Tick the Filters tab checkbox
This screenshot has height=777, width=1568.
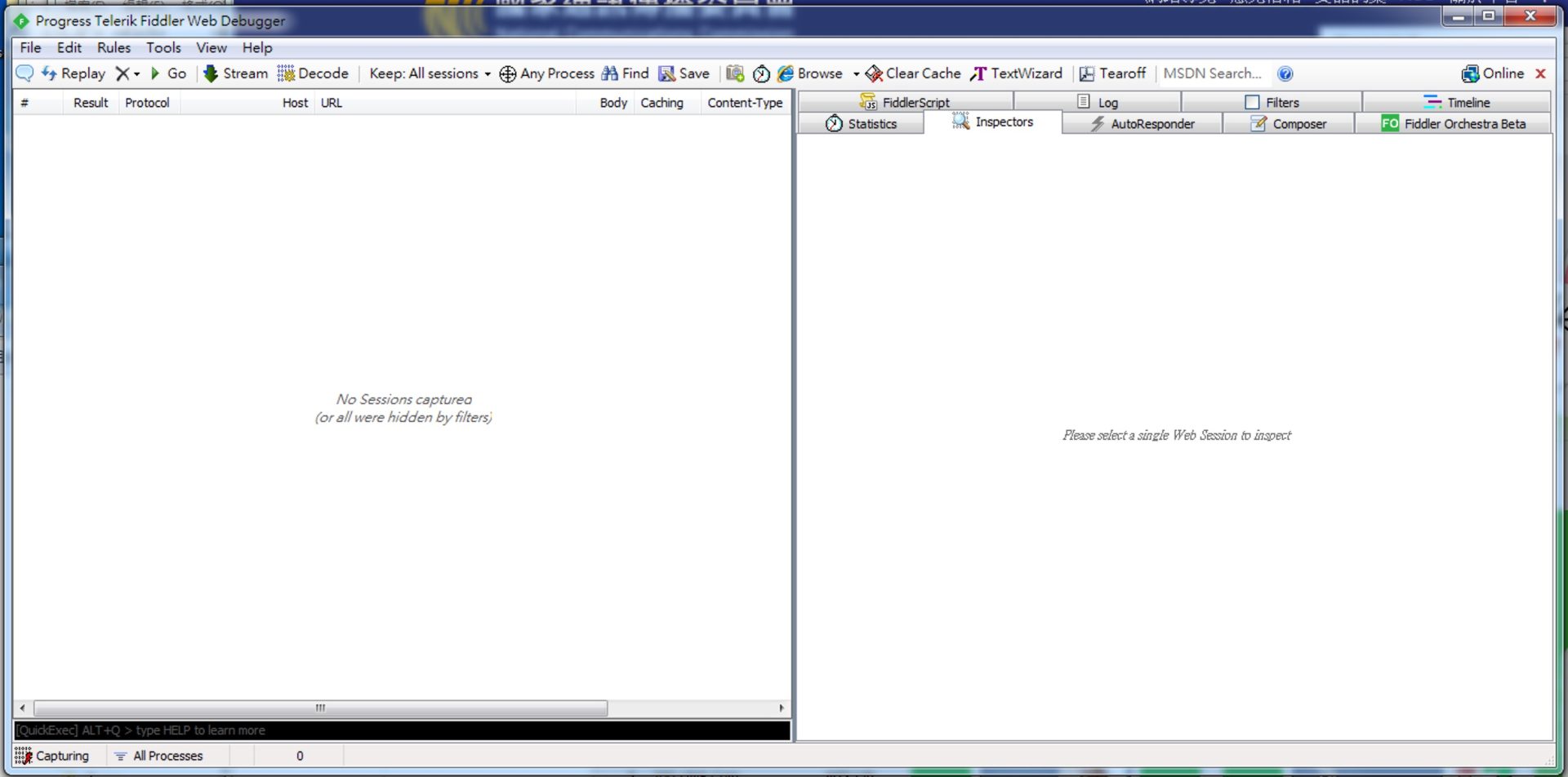(x=1252, y=102)
